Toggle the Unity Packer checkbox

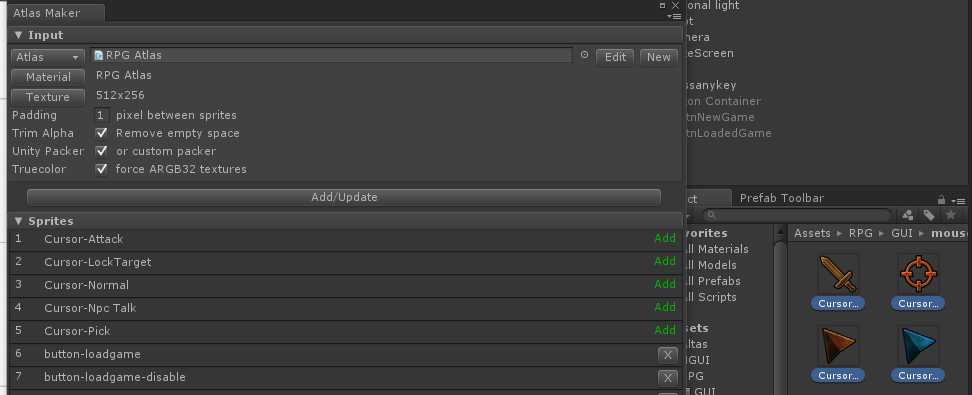pyautogui.click(x=102, y=151)
